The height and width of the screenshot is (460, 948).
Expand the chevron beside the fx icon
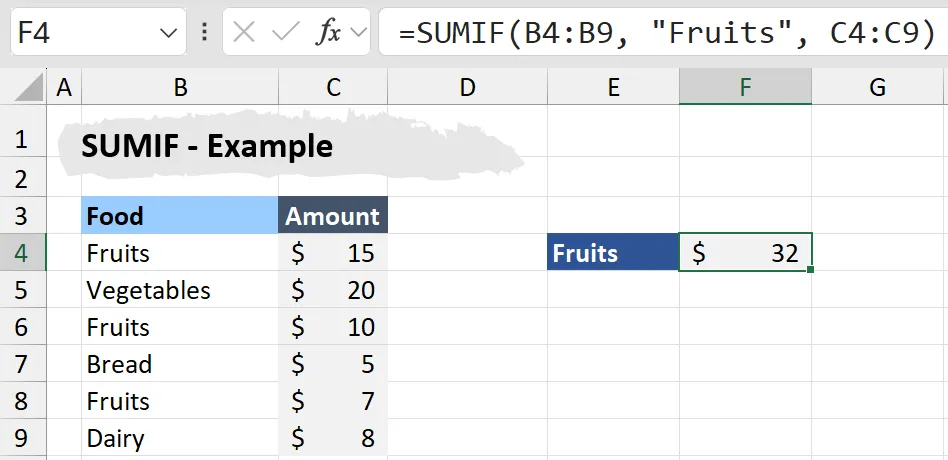[357, 33]
